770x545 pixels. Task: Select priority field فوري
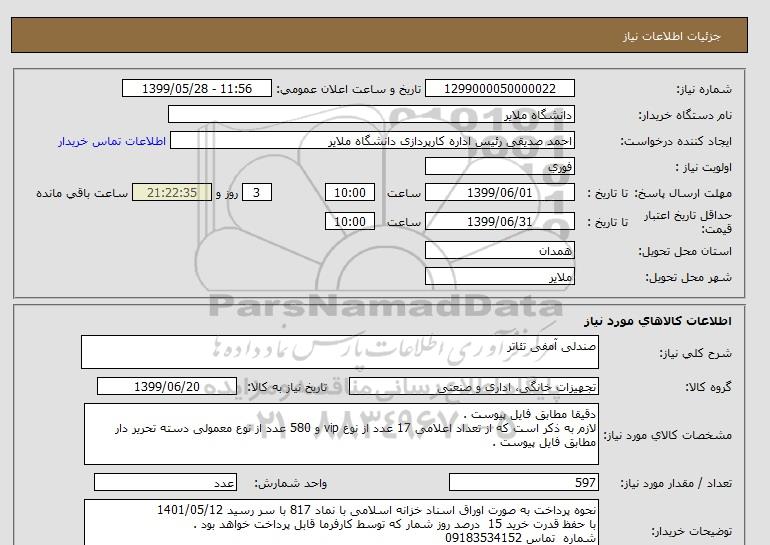499,166
